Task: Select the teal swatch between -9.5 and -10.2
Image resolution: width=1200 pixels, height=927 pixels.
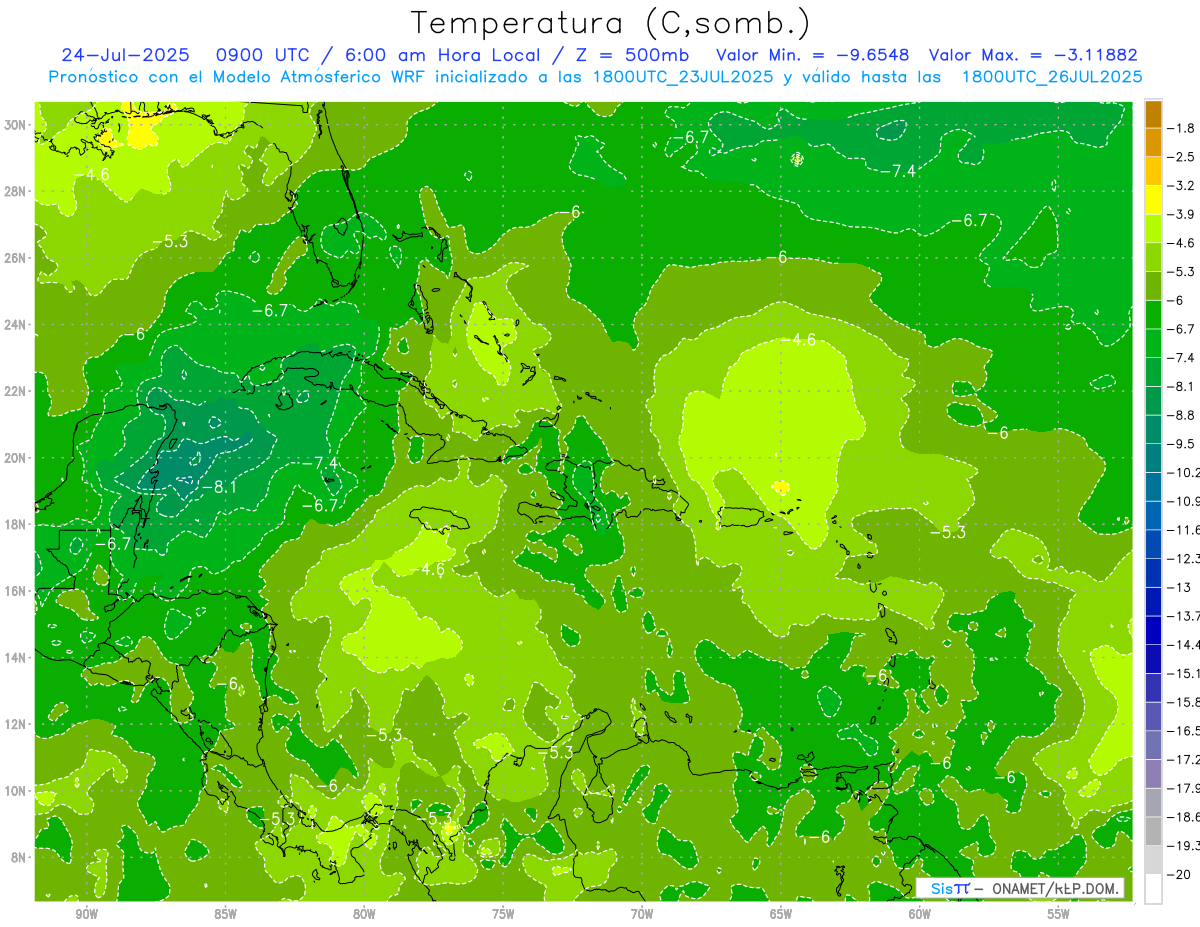Action: 1153,458
